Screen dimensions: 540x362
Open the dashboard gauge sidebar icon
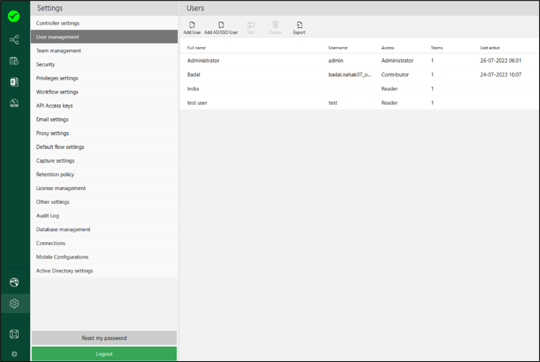(14, 103)
